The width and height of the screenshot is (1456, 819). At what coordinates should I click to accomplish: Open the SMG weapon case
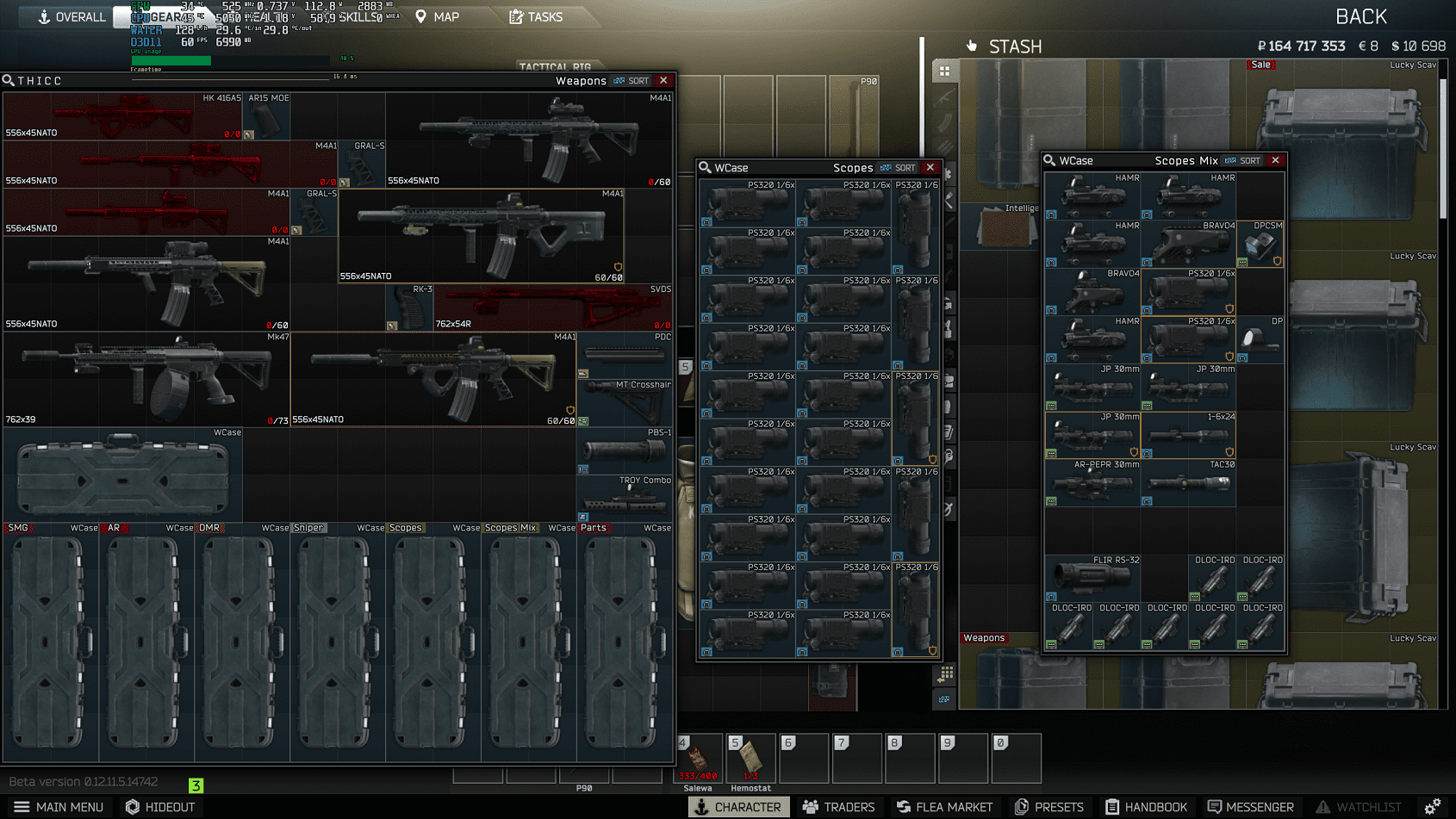[51, 642]
